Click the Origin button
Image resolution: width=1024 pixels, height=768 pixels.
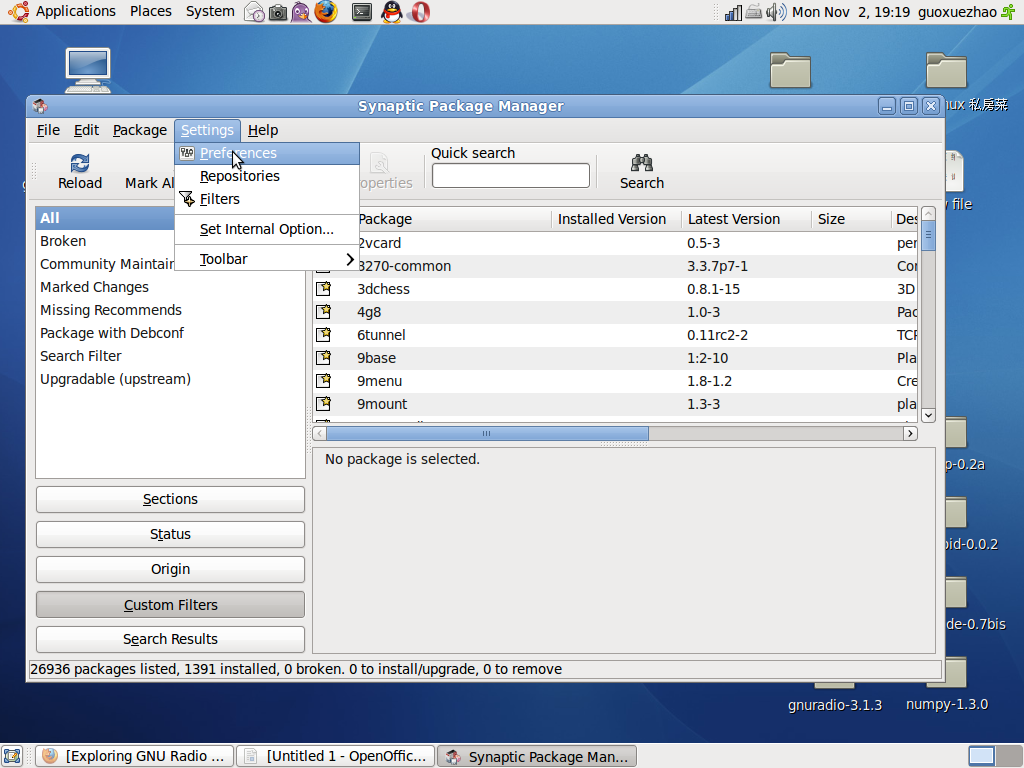[170, 569]
